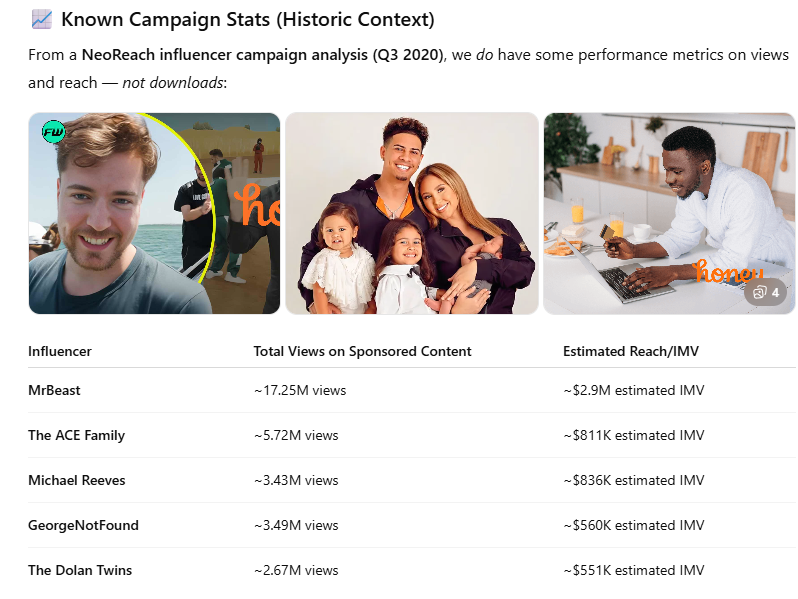Open the ACE Family photo thumbnail

pyautogui.click(x=412, y=213)
